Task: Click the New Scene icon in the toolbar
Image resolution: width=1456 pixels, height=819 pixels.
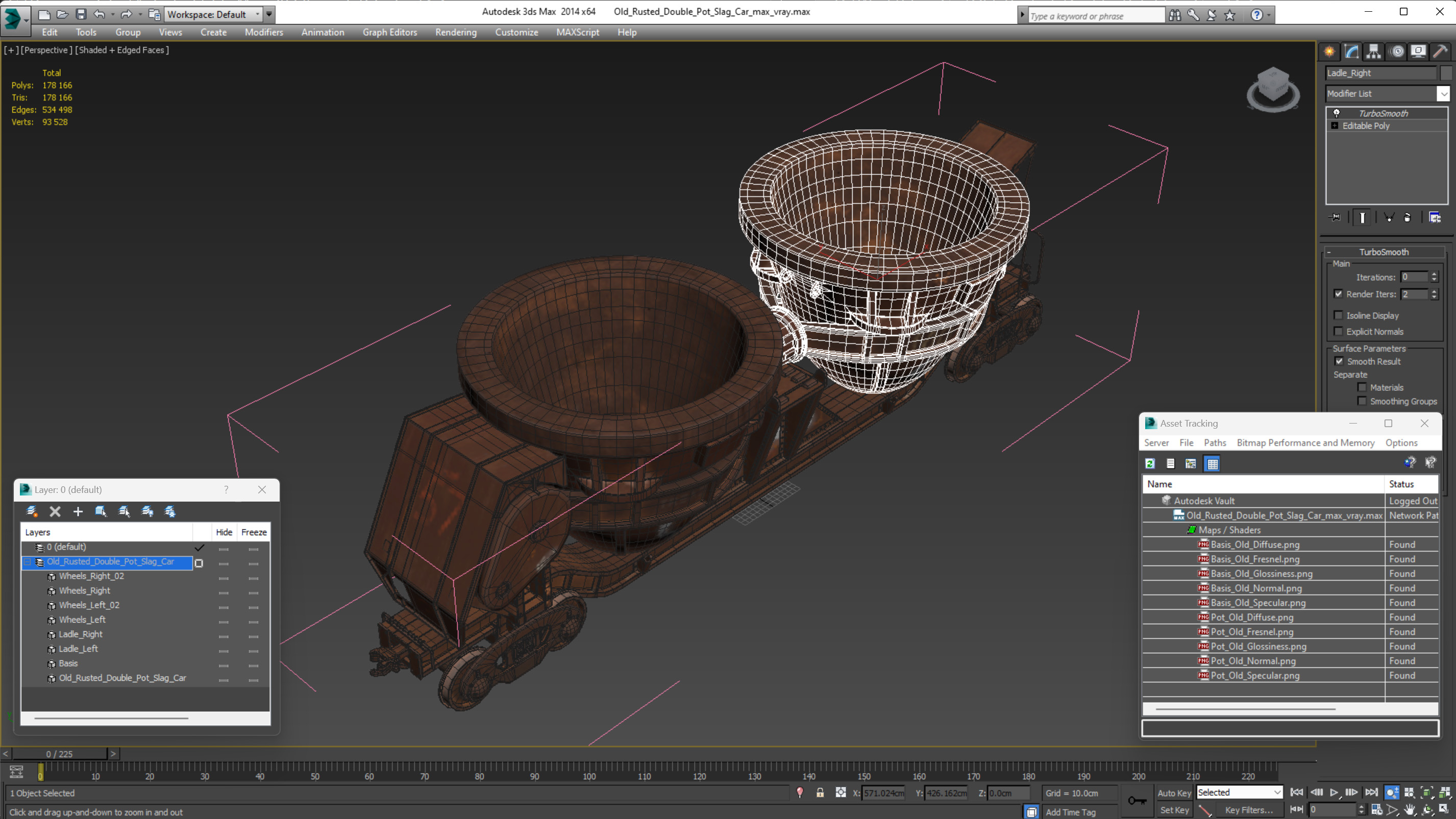Action: pos(44,14)
